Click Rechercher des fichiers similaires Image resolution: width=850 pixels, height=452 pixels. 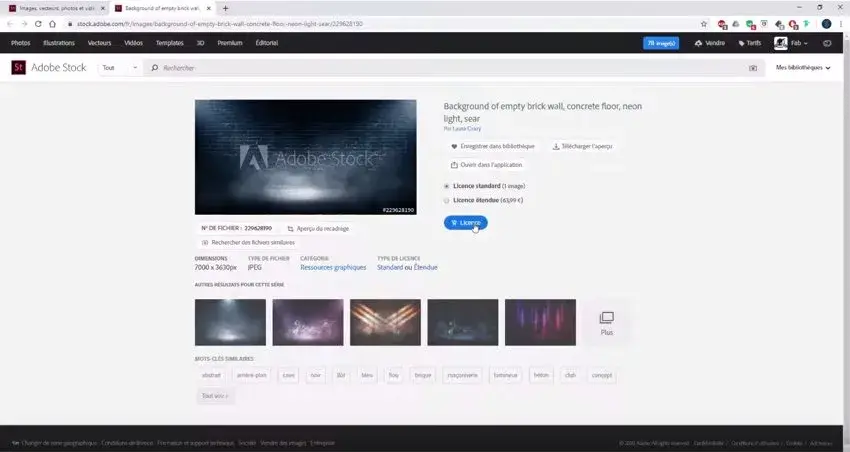click(248, 243)
